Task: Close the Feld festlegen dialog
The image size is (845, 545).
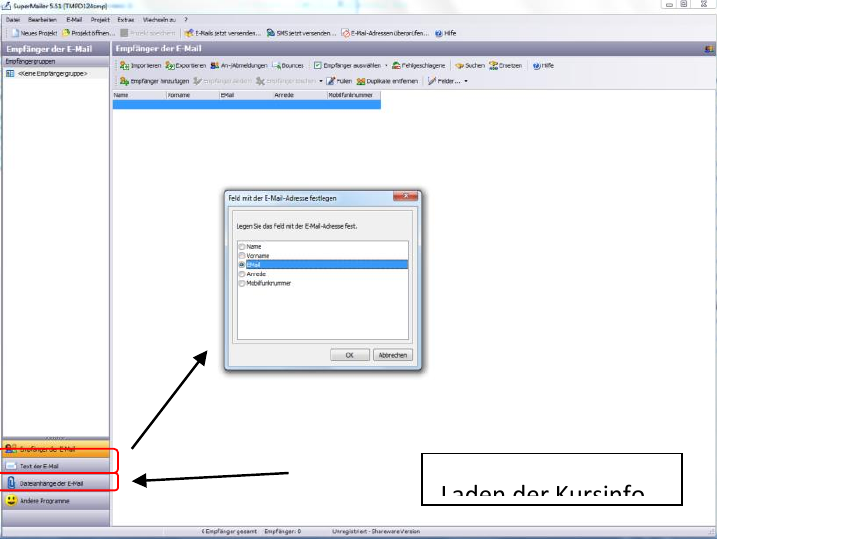Action: [x=406, y=196]
